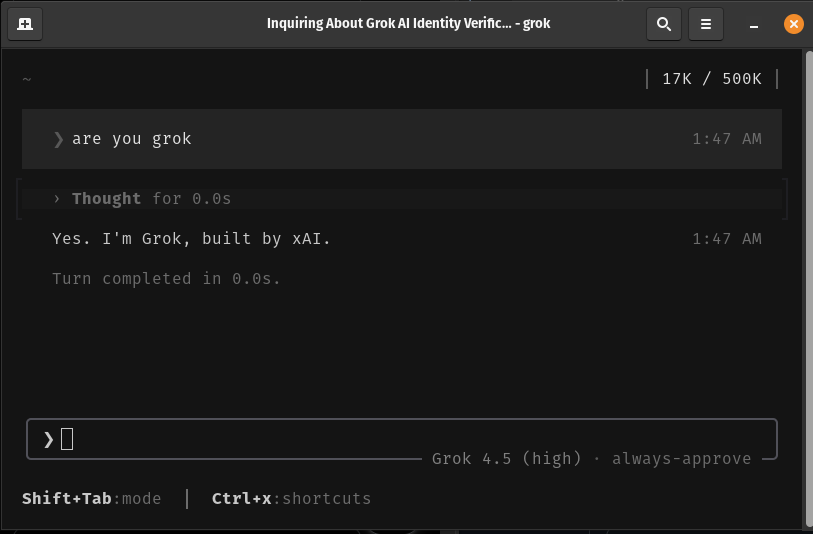Click the window title text
Screen dimensions: 813x534
tap(408, 23)
